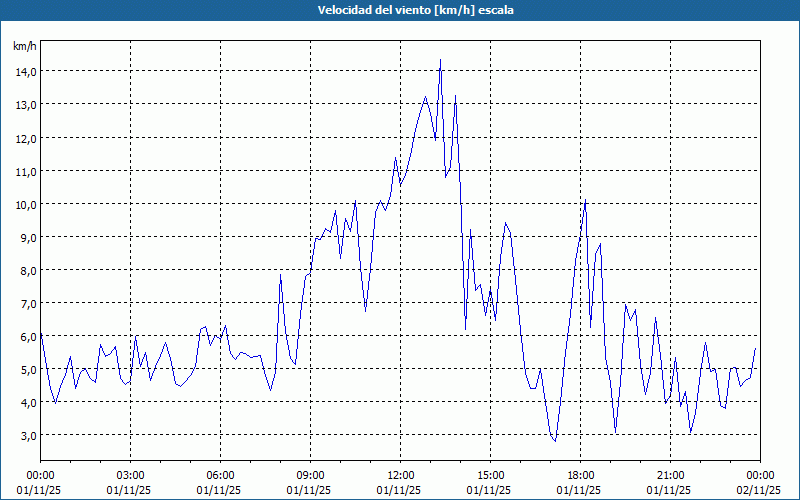Image resolution: width=800 pixels, height=500 pixels.
Task: Select the 06:00 time marker
Action: point(220,474)
